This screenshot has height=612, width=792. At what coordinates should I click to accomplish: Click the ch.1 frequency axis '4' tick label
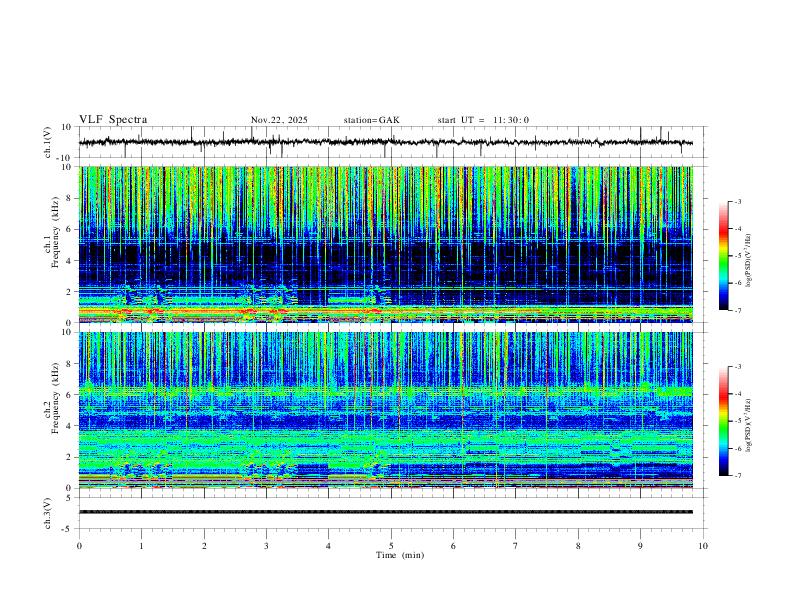pyautogui.click(x=71, y=261)
